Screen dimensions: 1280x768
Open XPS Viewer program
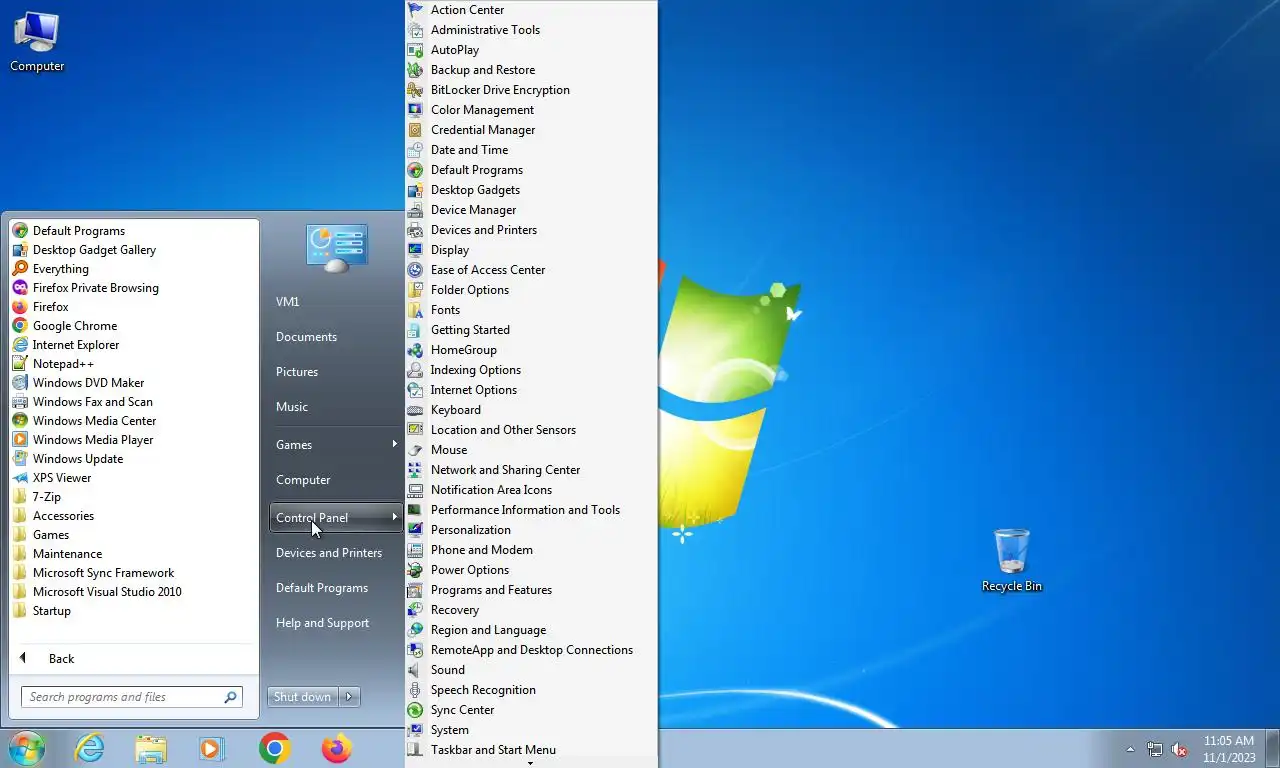pyautogui.click(x=134, y=478)
